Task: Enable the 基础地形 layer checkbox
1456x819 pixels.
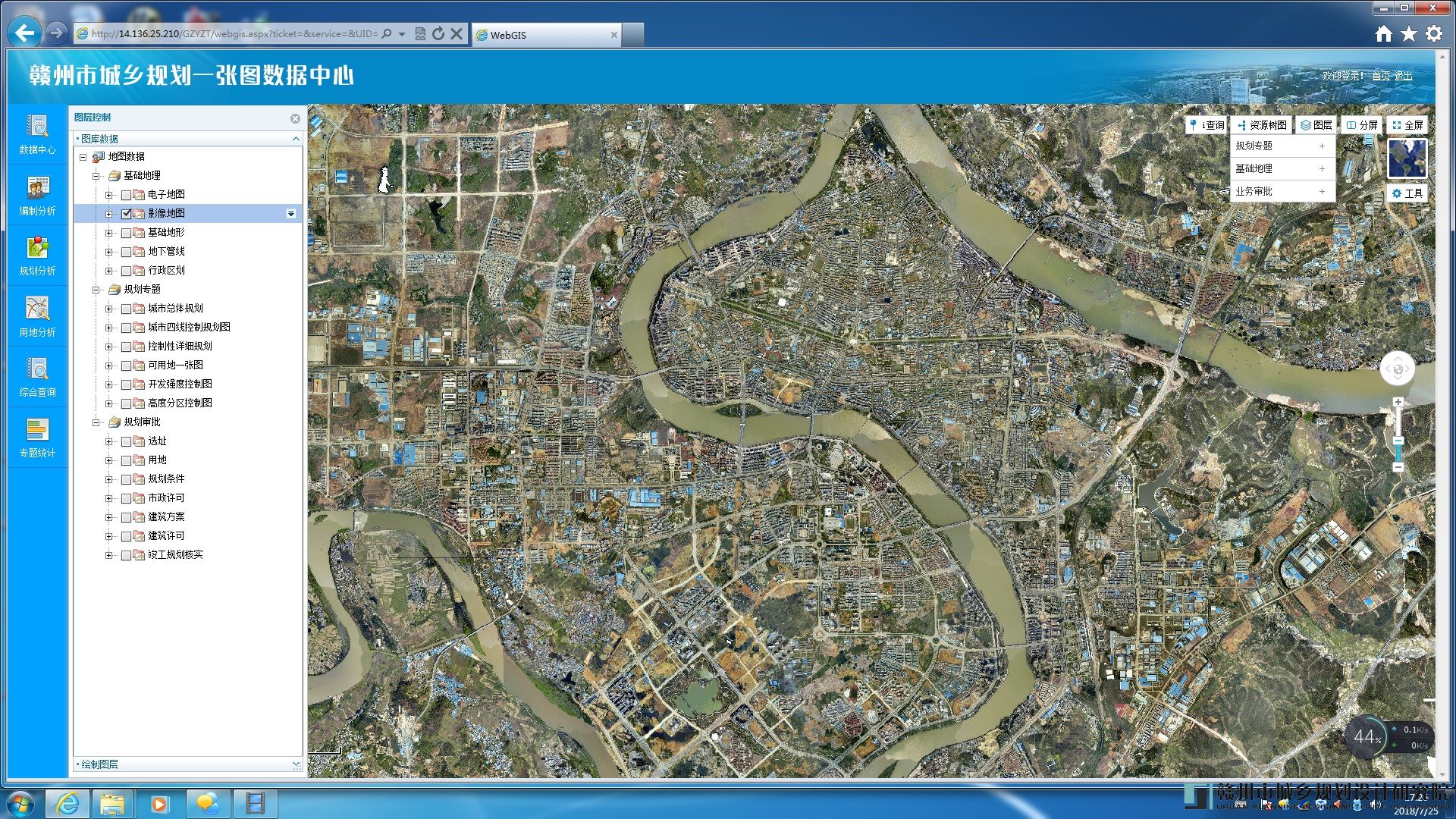Action: (126, 233)
